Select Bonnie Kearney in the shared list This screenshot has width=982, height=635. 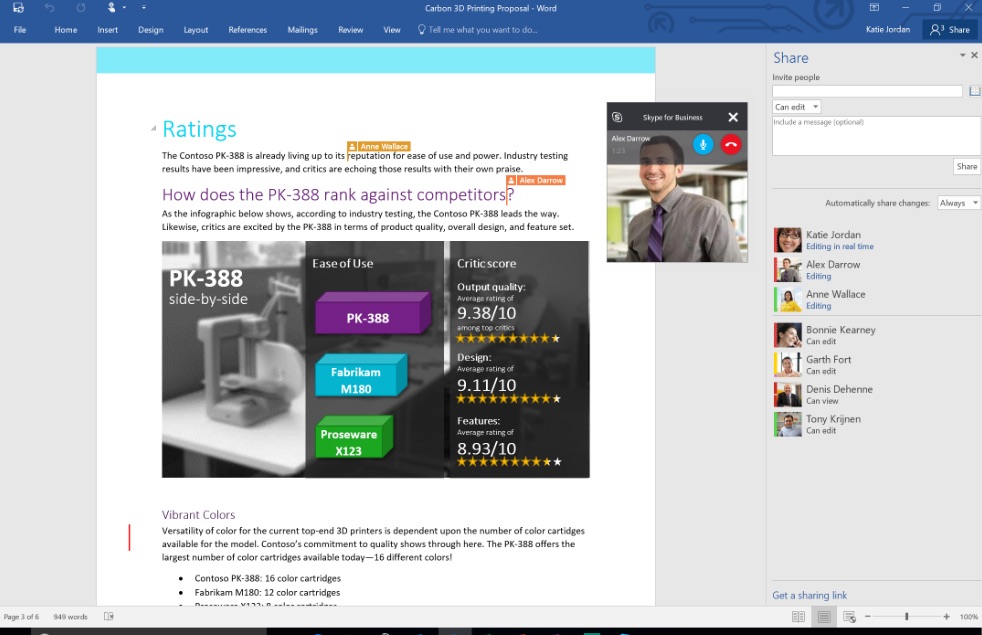pos(876,335)
